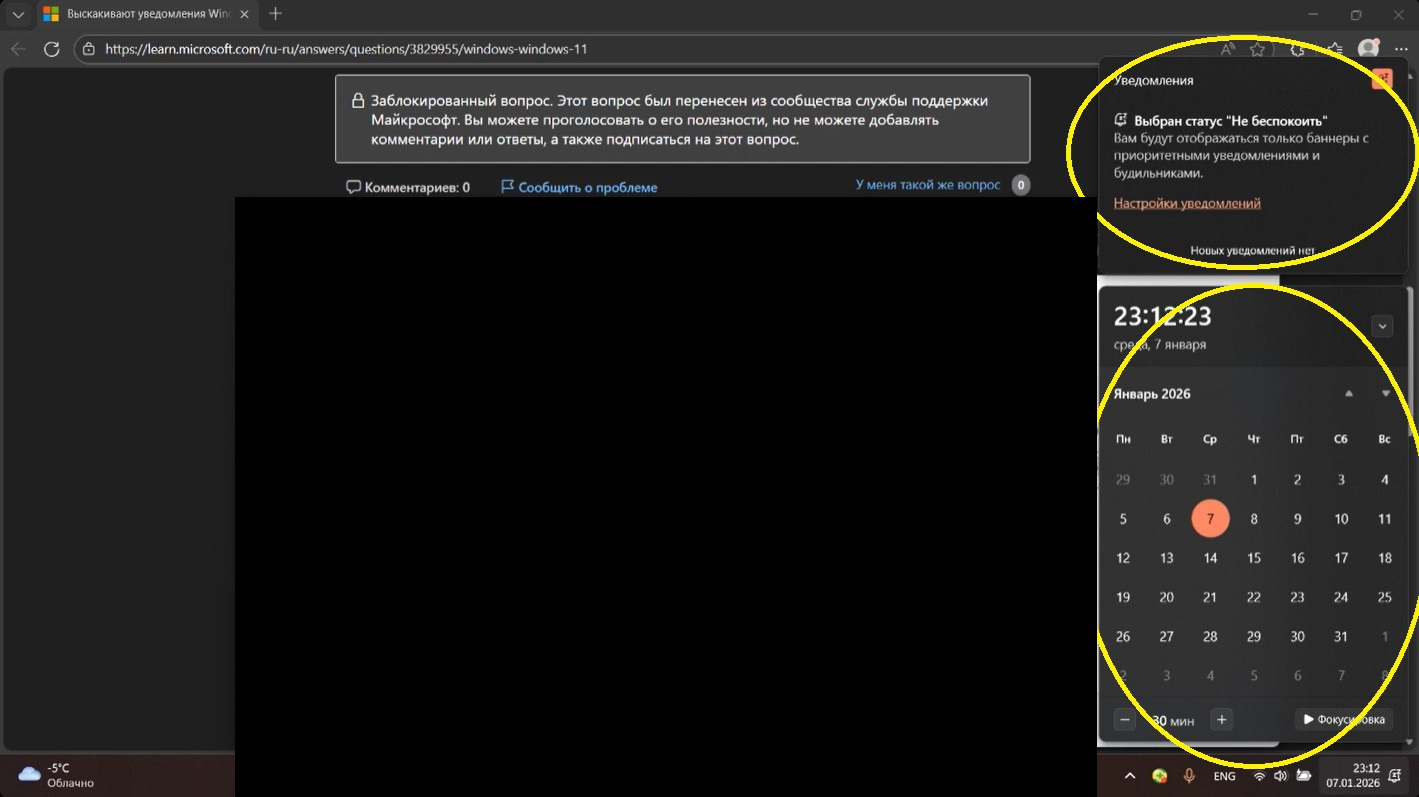The height and width of the screenshot is (797, 1419).
Task: Click the Read Aloud icon in address bar
Action: pos(1227,48)
